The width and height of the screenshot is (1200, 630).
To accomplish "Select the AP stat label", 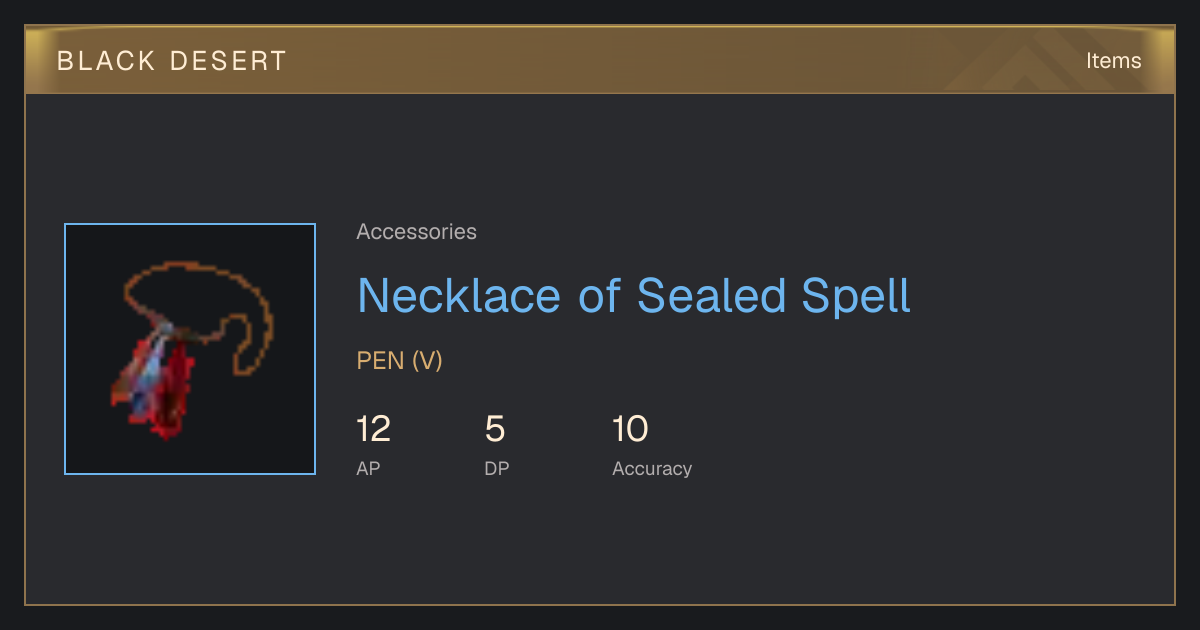I will click(368, 468).
